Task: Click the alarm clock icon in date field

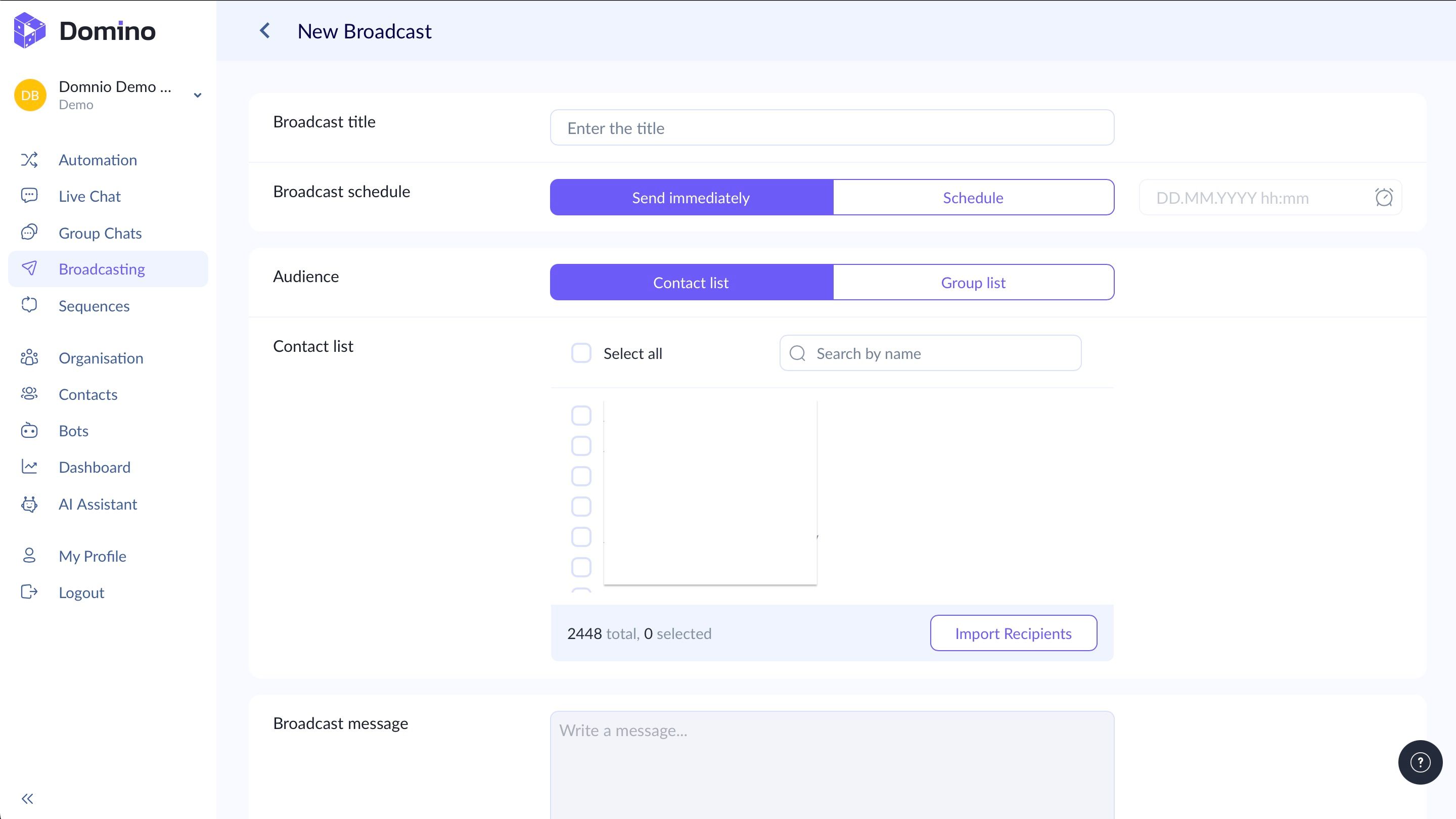Action: coord(1383,198)
